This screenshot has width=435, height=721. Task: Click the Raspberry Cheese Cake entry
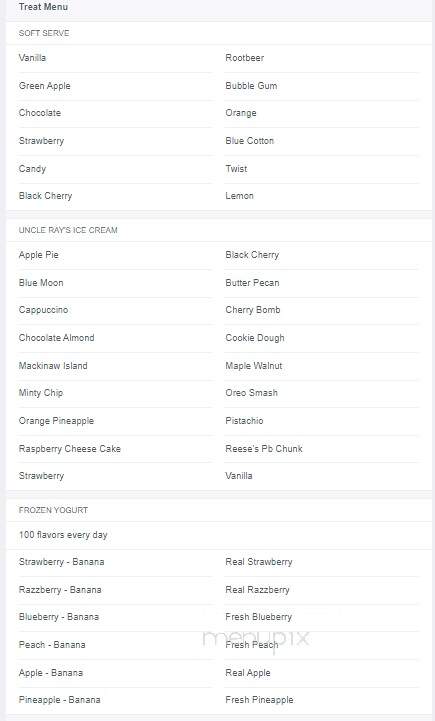tap(69, 449)
